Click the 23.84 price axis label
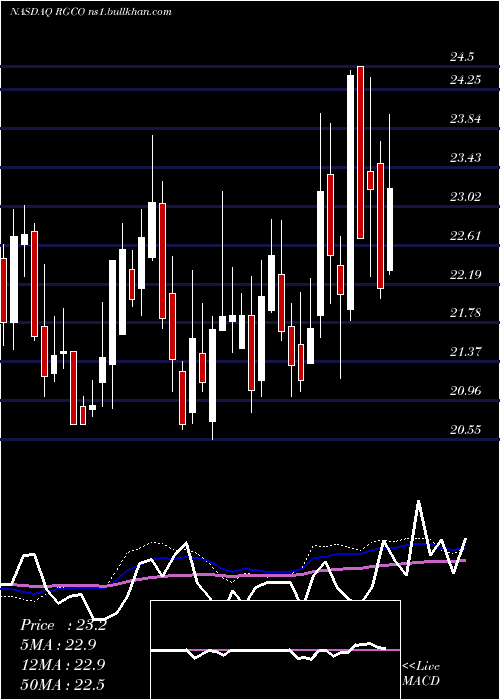The image size is (500, 700). coord(466,119)
